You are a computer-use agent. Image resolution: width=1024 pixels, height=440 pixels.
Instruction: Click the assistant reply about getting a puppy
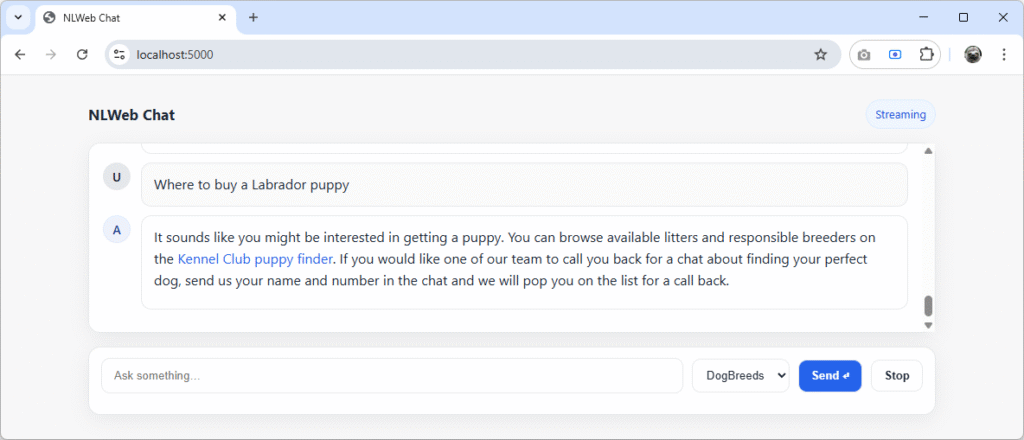[524, 262]
